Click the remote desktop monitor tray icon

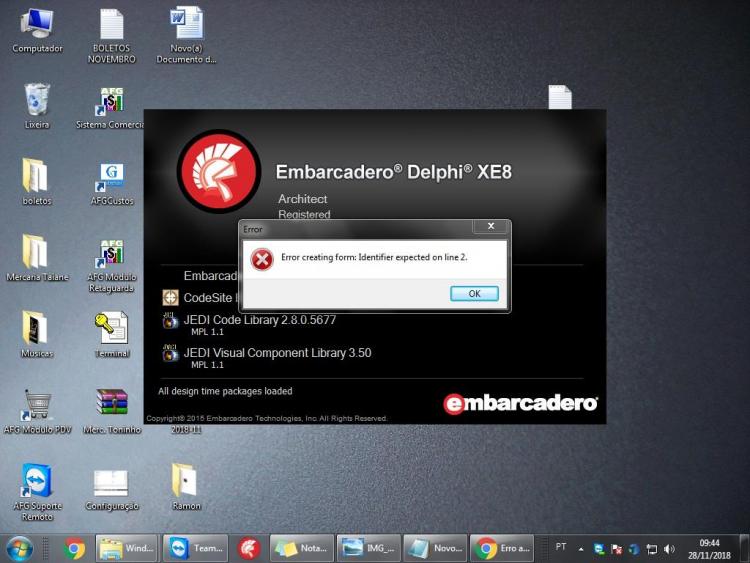(x=599, y=549)
